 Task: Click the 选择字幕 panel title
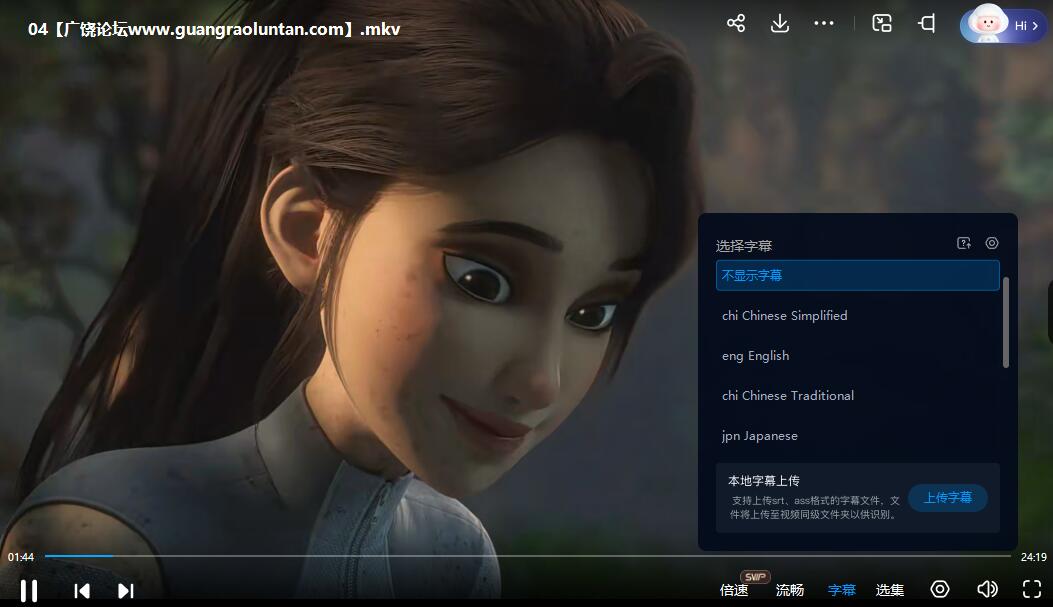click(743, 246)
